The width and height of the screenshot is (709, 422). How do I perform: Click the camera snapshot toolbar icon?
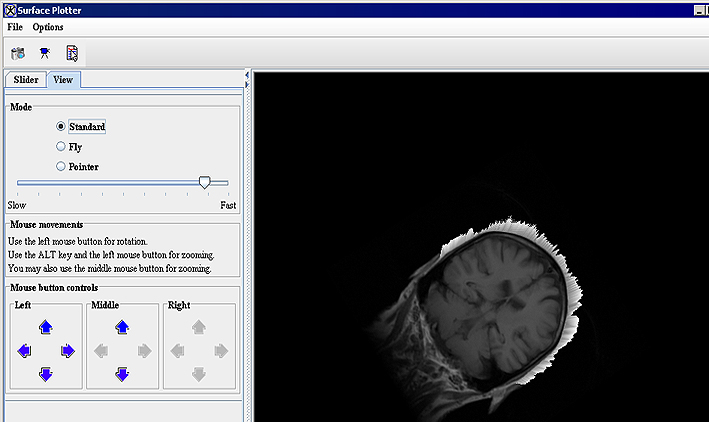pyautogui.click(x=18, y=53)
